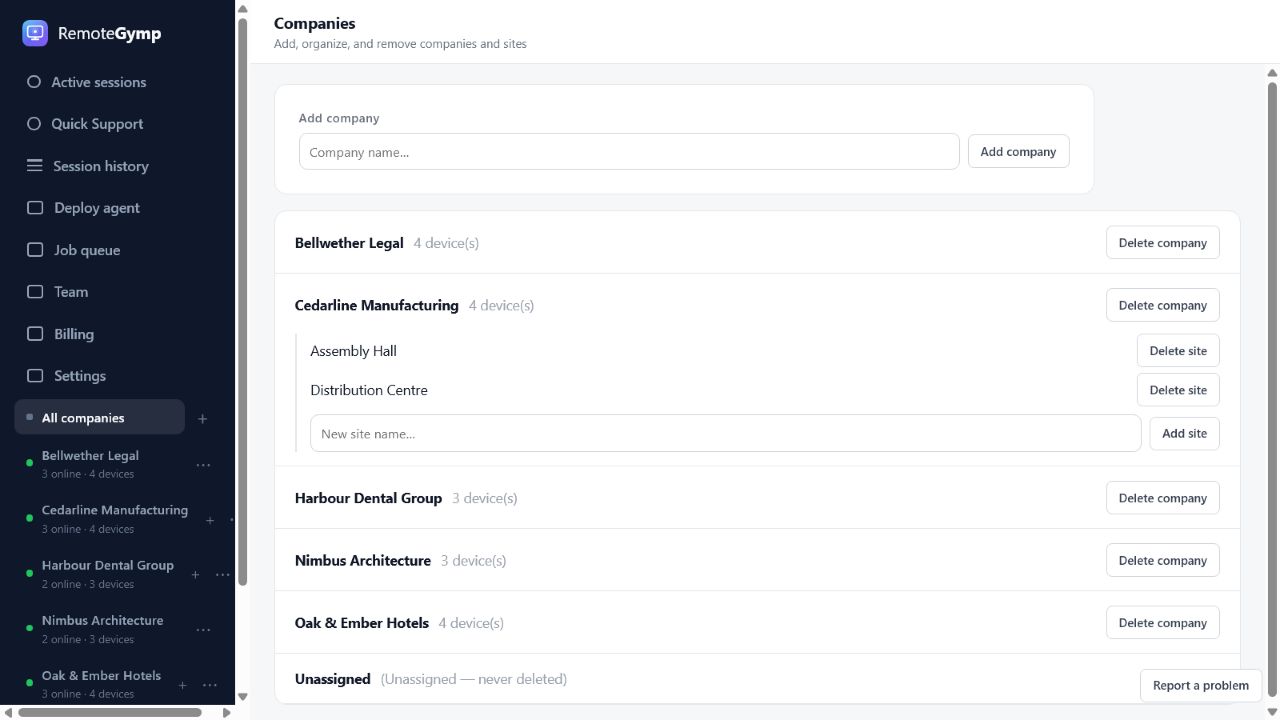Delete the Harbour Dental Group company
The image size is (1280, 720).
click(1162, 498)
